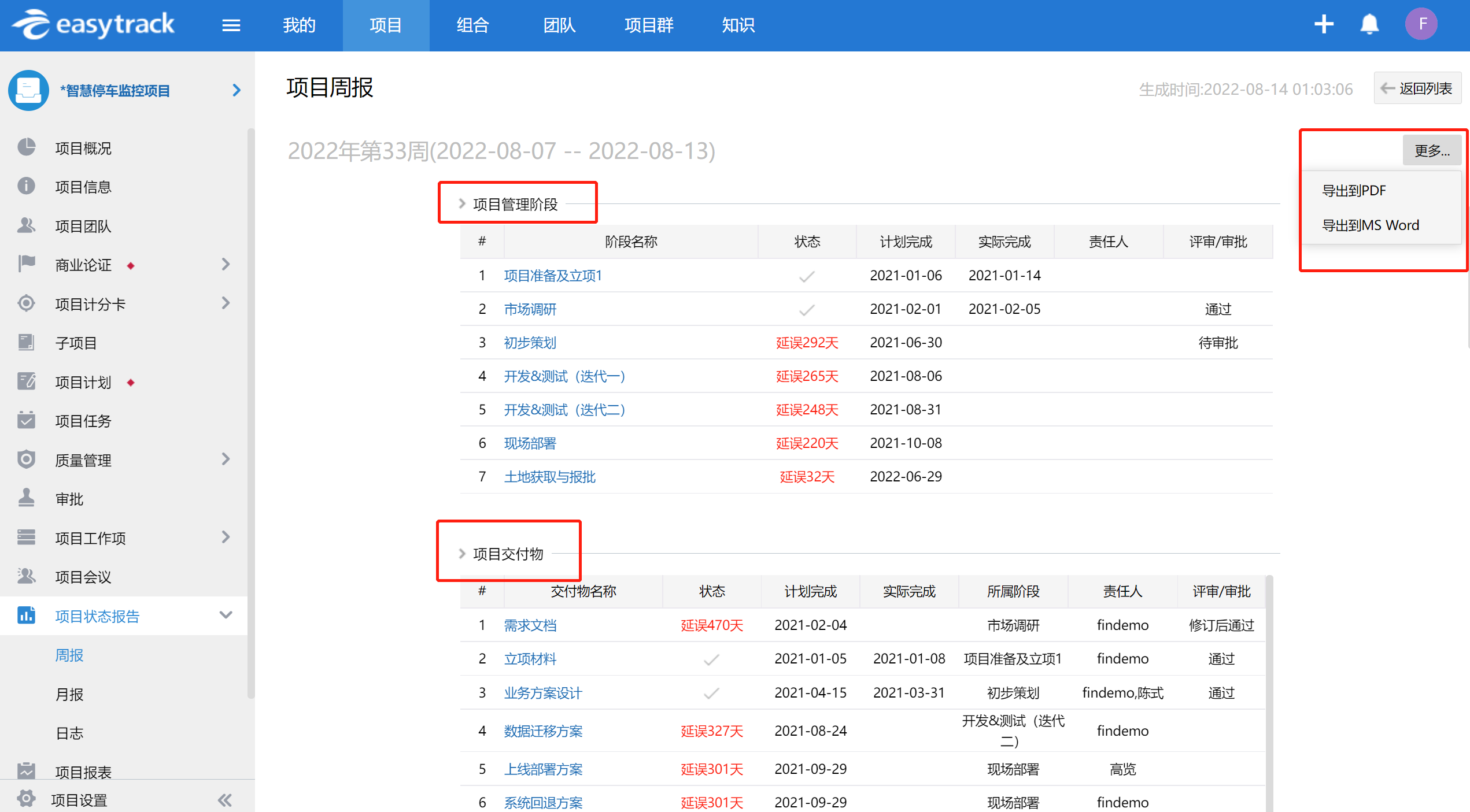Collapse the sidebar with double-chevron
This screenshot has width=1470, height=812.
[x=225, y=800]
